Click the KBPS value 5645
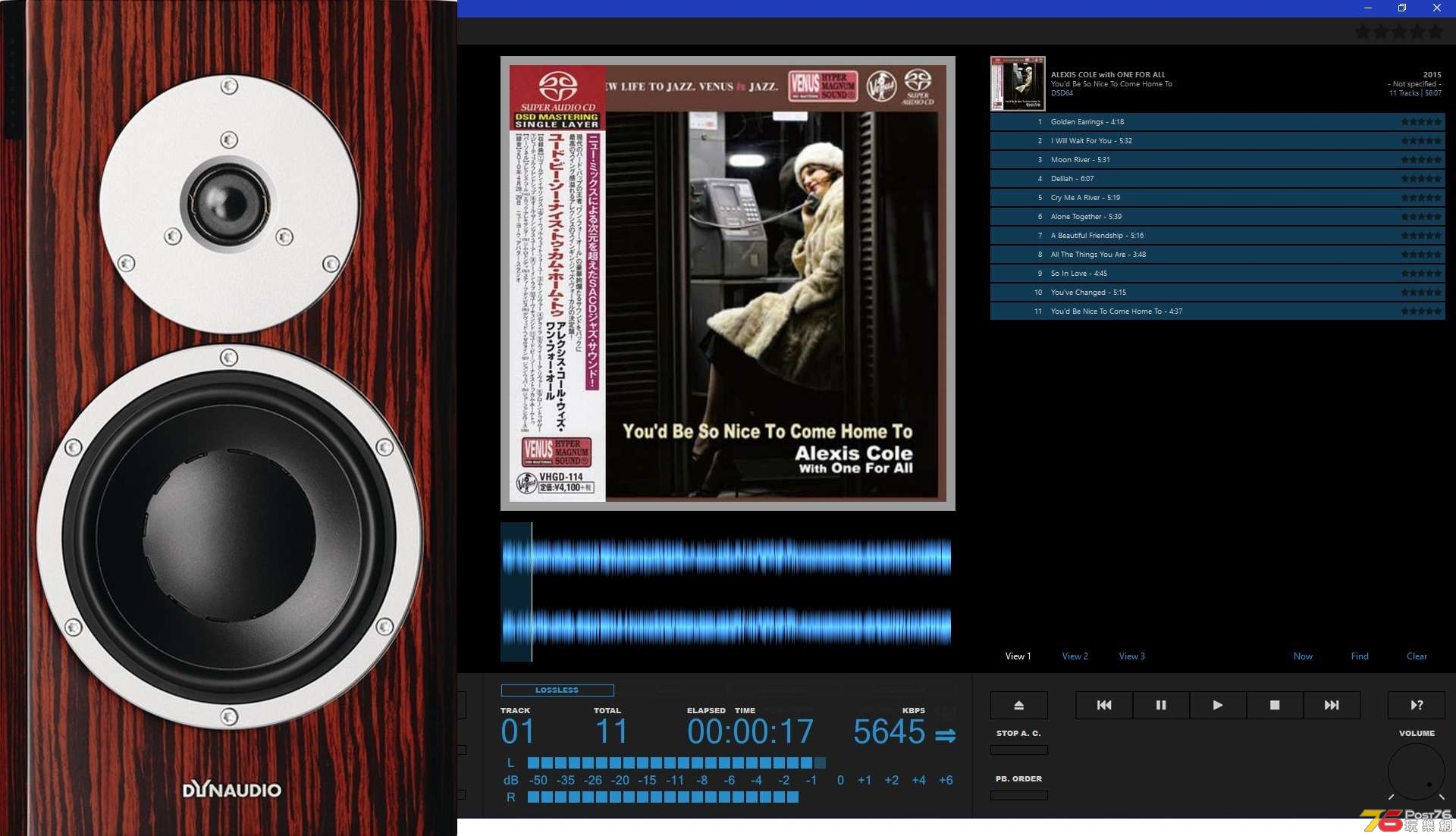Image resolution: width=1456 pixels, height=836 pixels. 889,732
